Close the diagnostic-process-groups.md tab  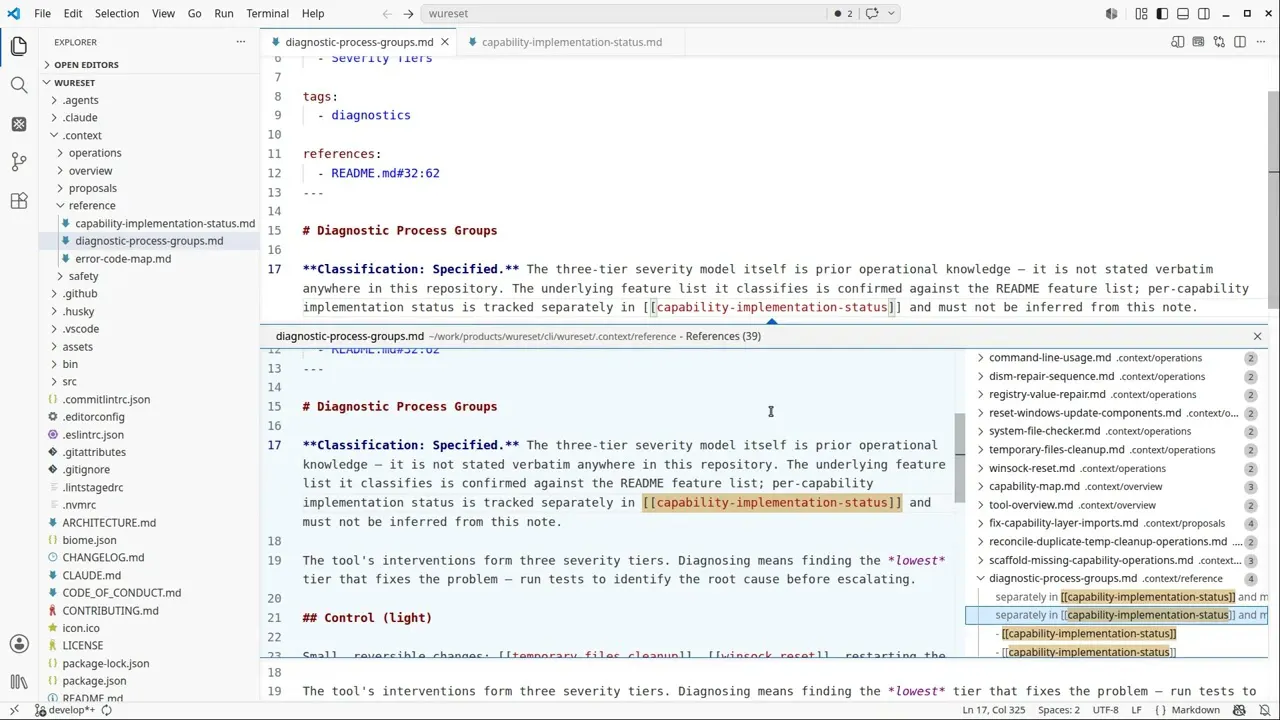[445, 42]
